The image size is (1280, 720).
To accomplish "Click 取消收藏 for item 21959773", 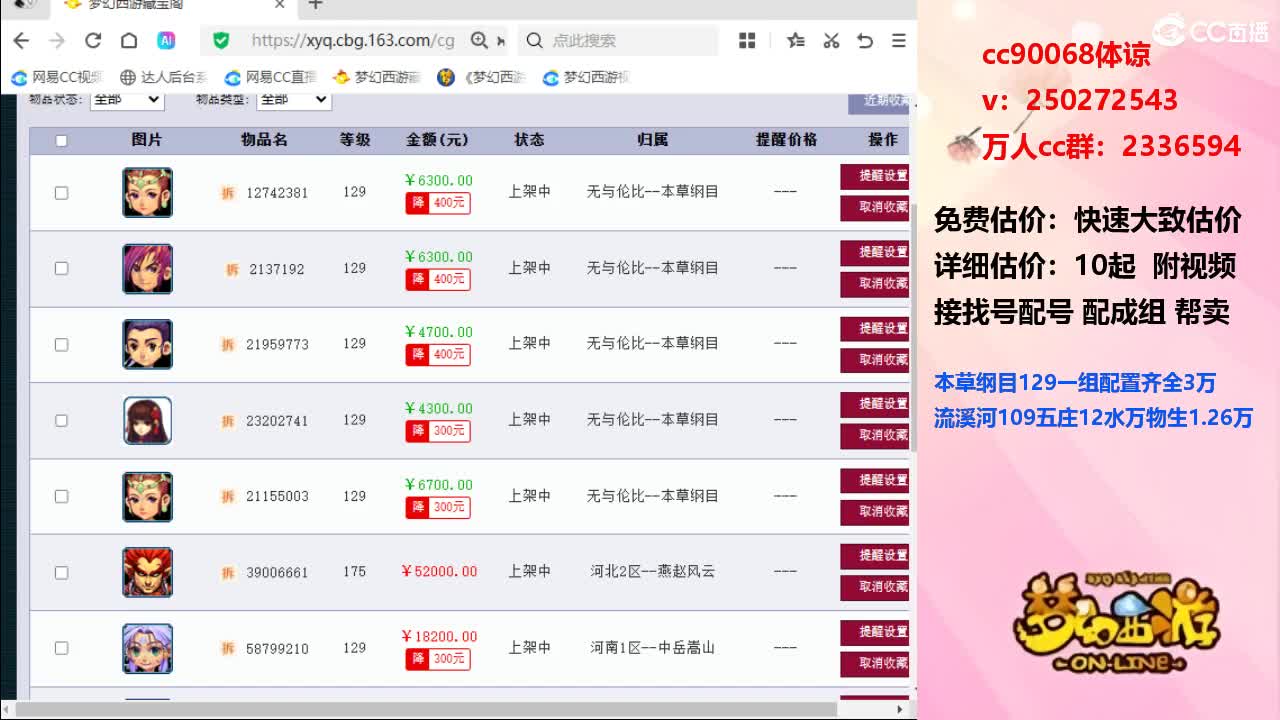I will (875, 359).
